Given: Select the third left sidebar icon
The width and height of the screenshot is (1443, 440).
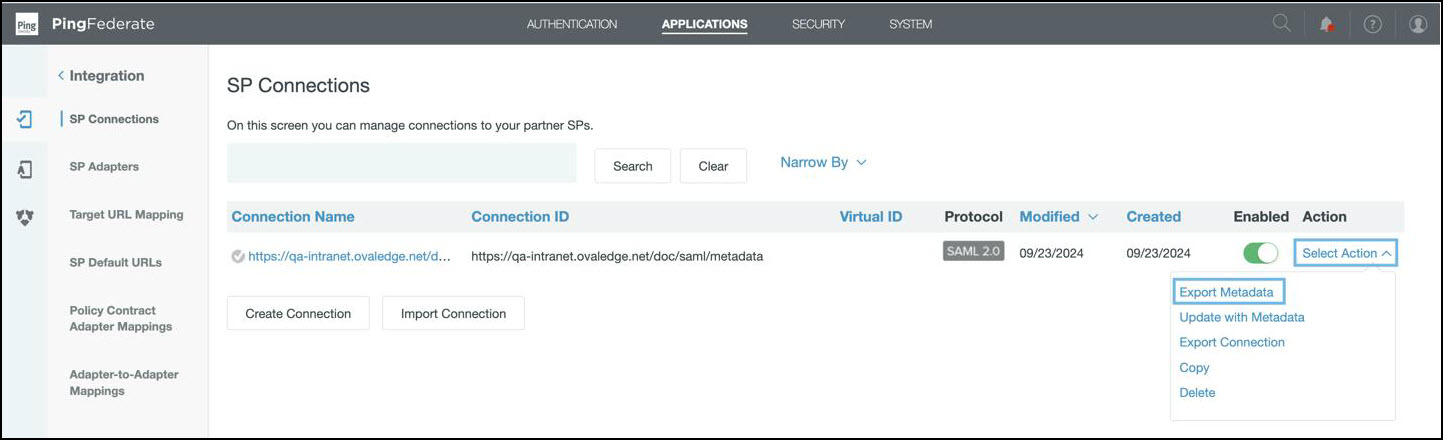Looking at the screenshot, I should [25, 216].
